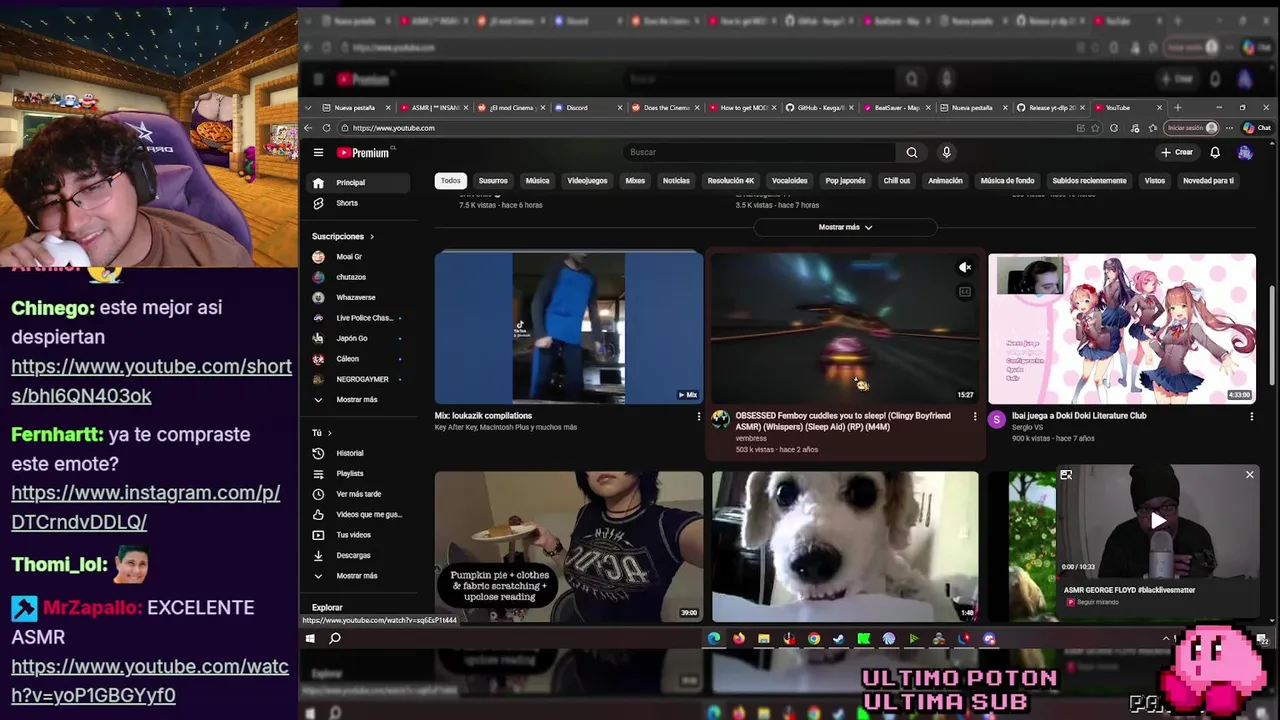Open the Japón Go subscription

[x=359, y=338]
